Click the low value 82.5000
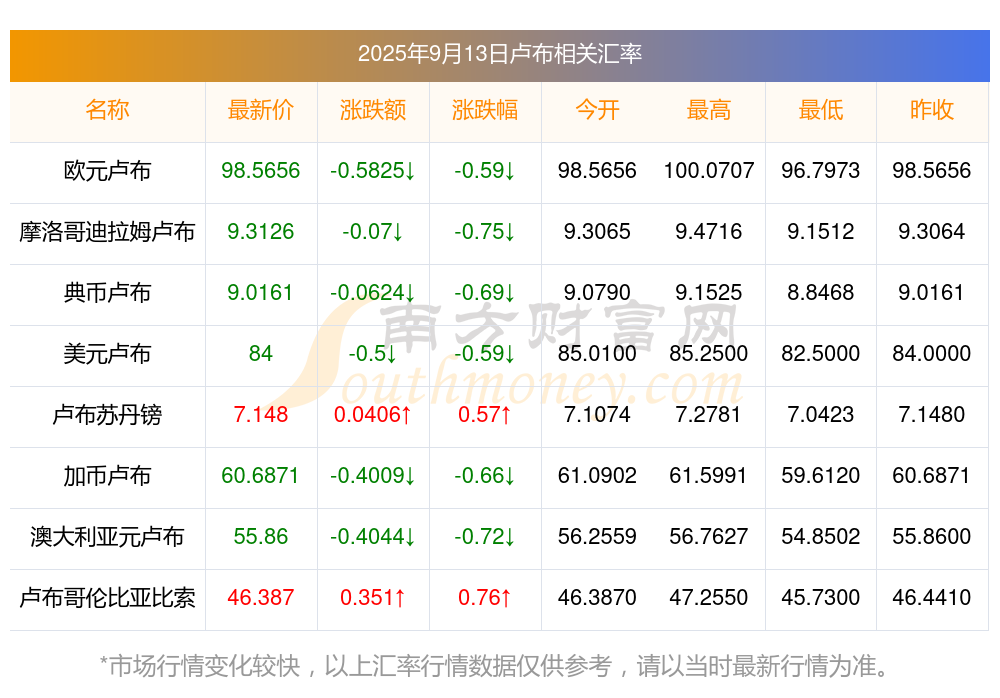 click(x=820, y=353)
